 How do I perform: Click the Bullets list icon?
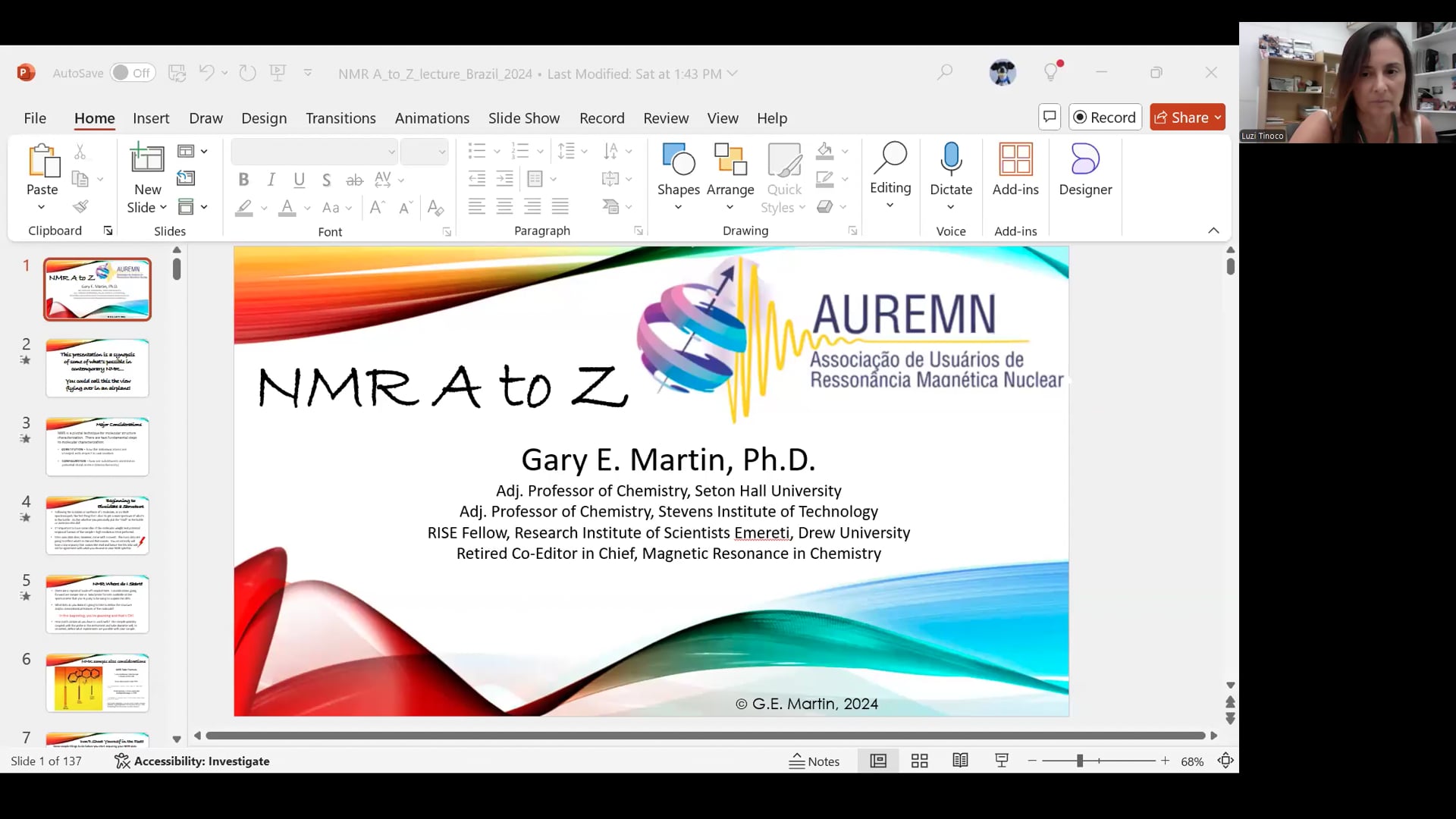[x=477, y=151]
